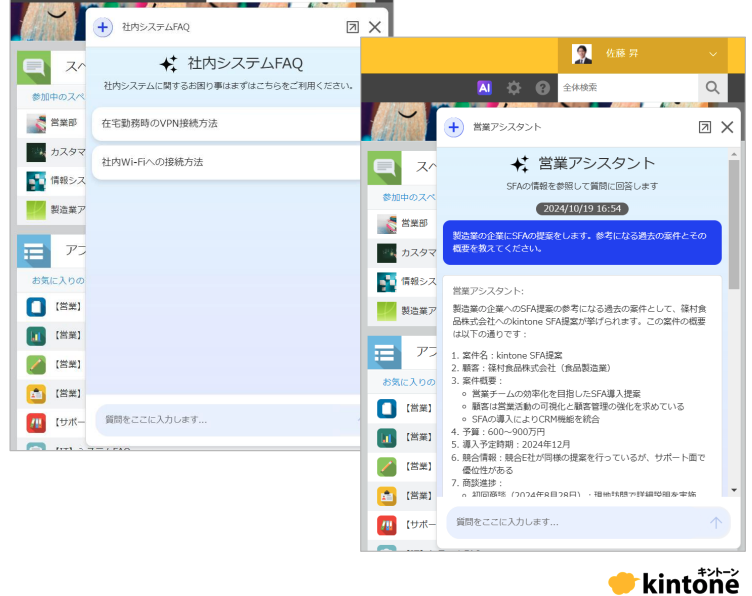
Task: Click the blue user question message bubble
Action: click(582, 243)
